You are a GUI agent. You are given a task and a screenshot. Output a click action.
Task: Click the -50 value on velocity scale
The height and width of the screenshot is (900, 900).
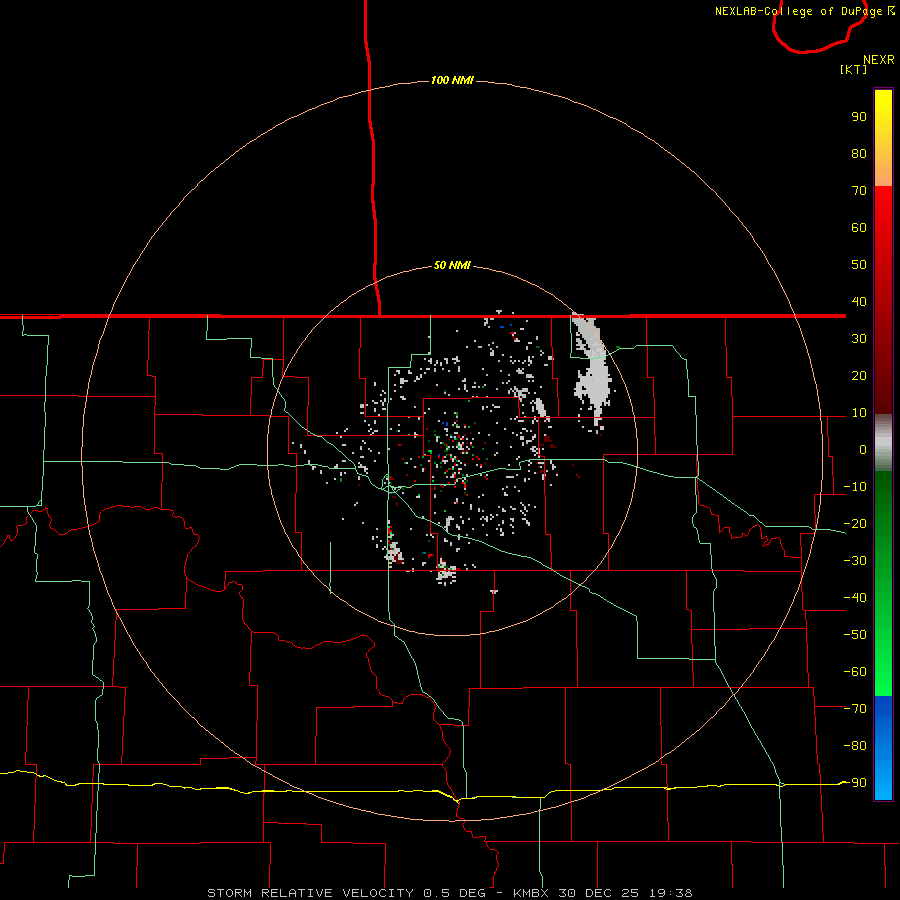pos(855,635)
